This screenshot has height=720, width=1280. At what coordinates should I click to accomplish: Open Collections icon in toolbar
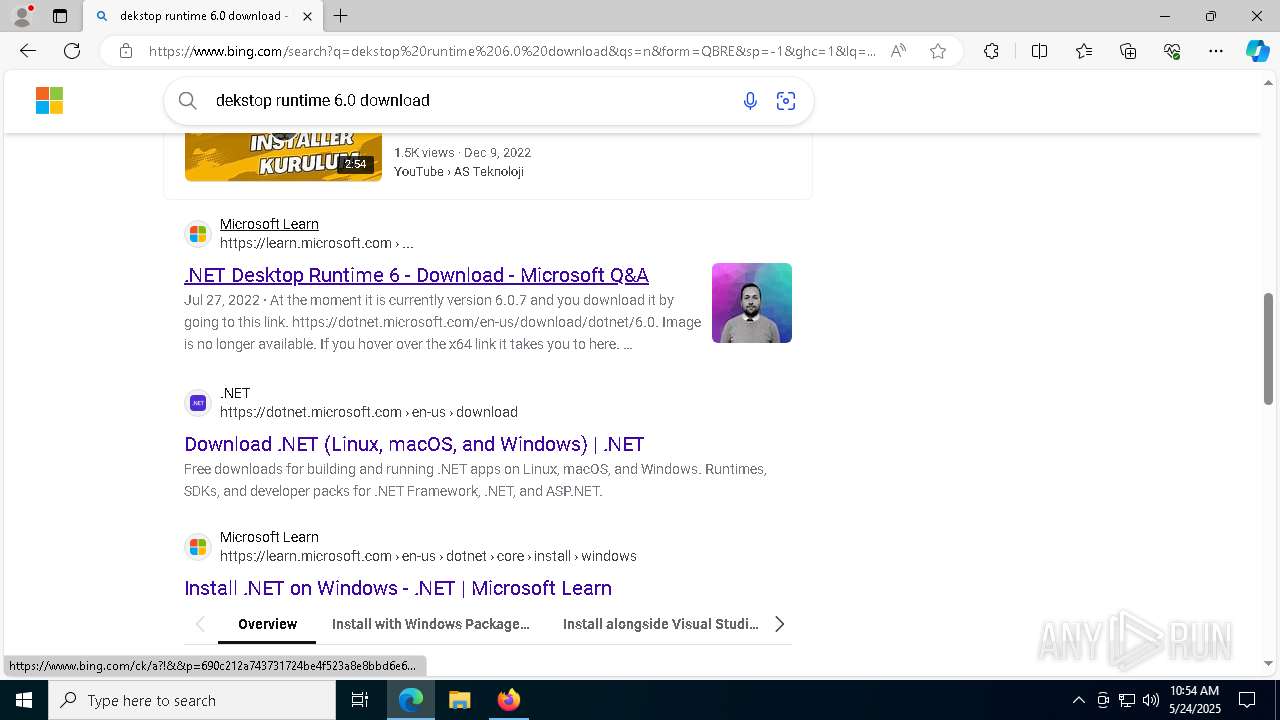1128,51
